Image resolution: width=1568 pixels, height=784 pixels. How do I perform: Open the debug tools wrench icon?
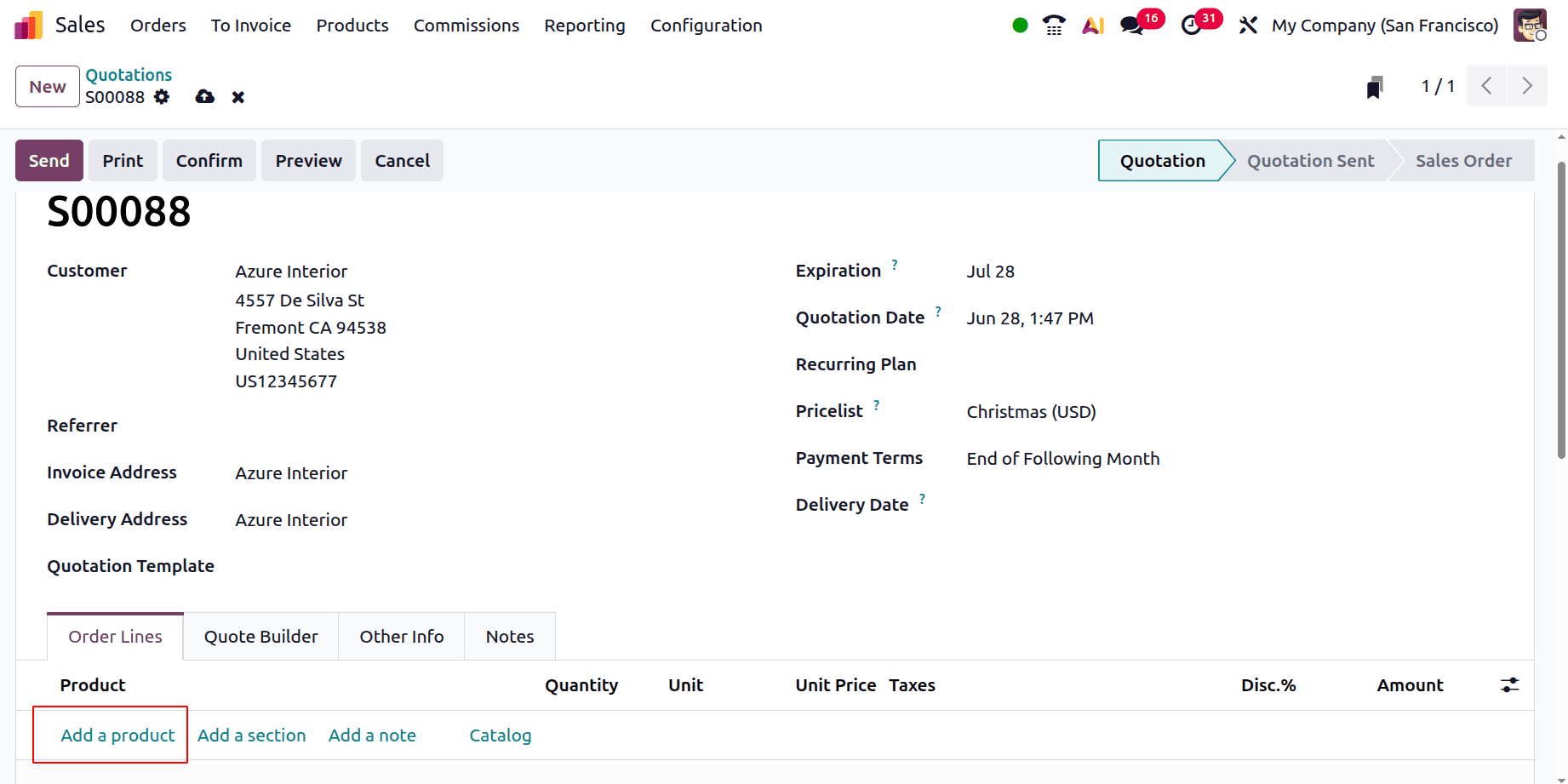[1248, 26]
